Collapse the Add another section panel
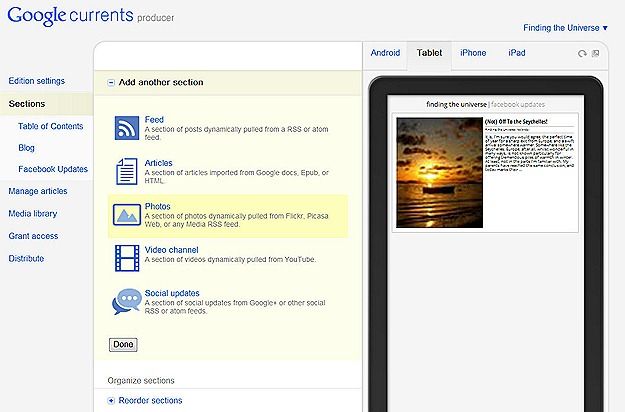Viewport: 625px width, 412px height. pos(111,82)
